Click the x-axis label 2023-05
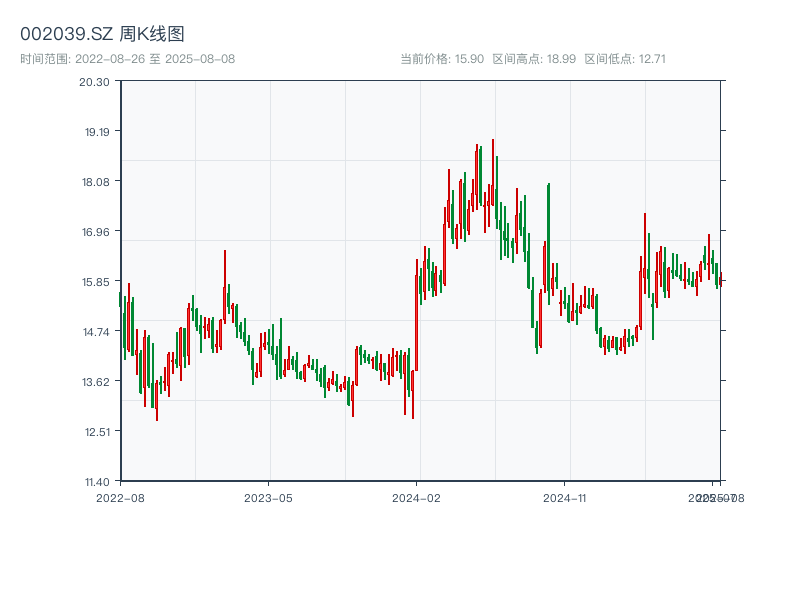The height and width of the screenshot is (600, 800). tap(268, 498)
